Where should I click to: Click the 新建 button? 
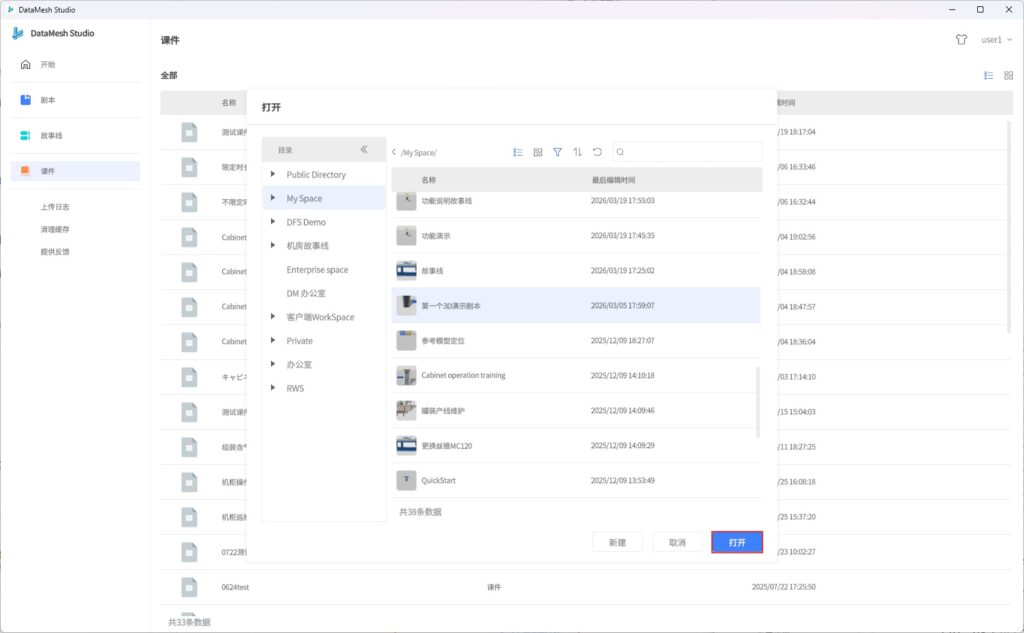pos(617,542)
